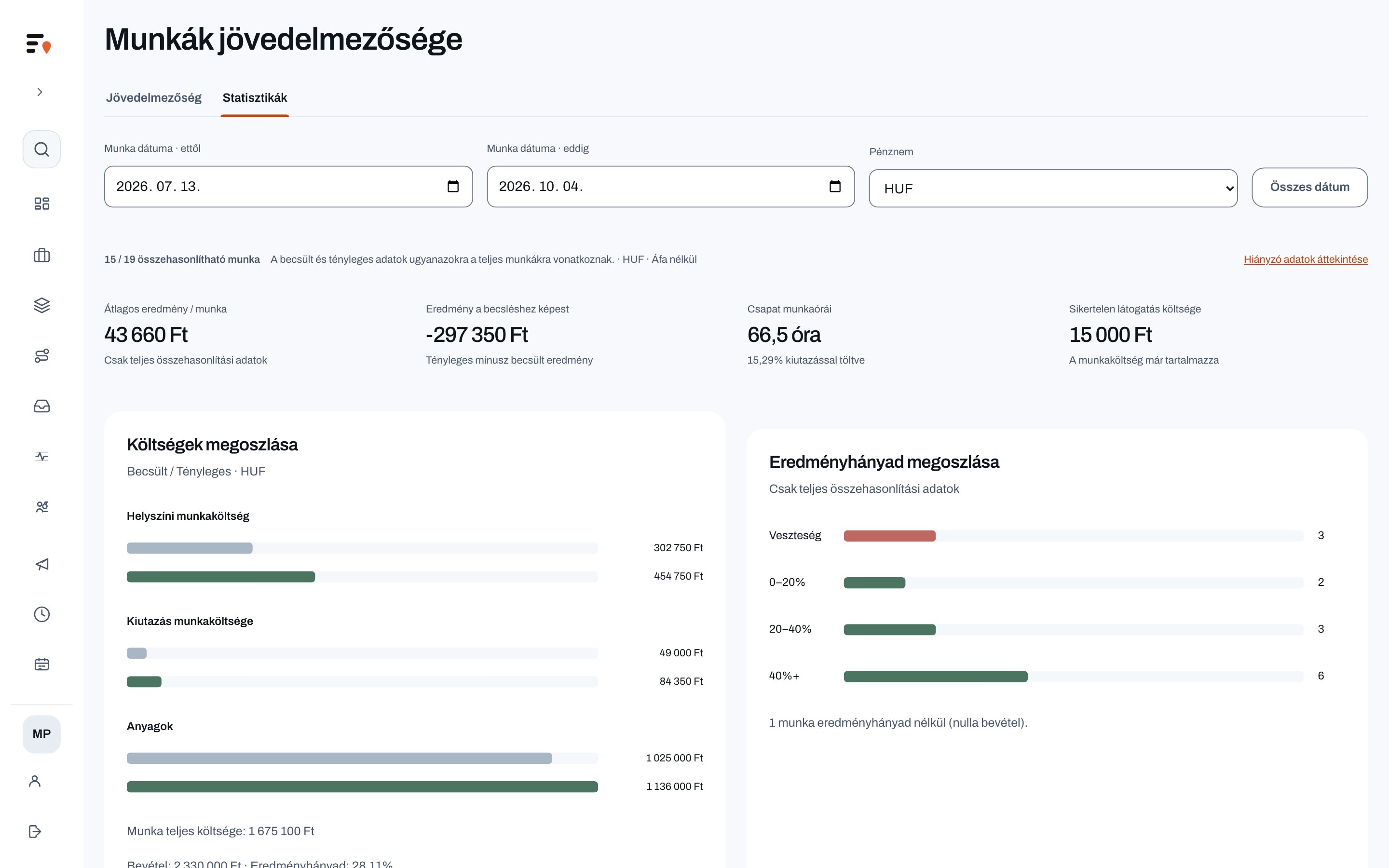Click the 66,5 óra team hours value
The image size is (1389, 868).
[784, 335]
